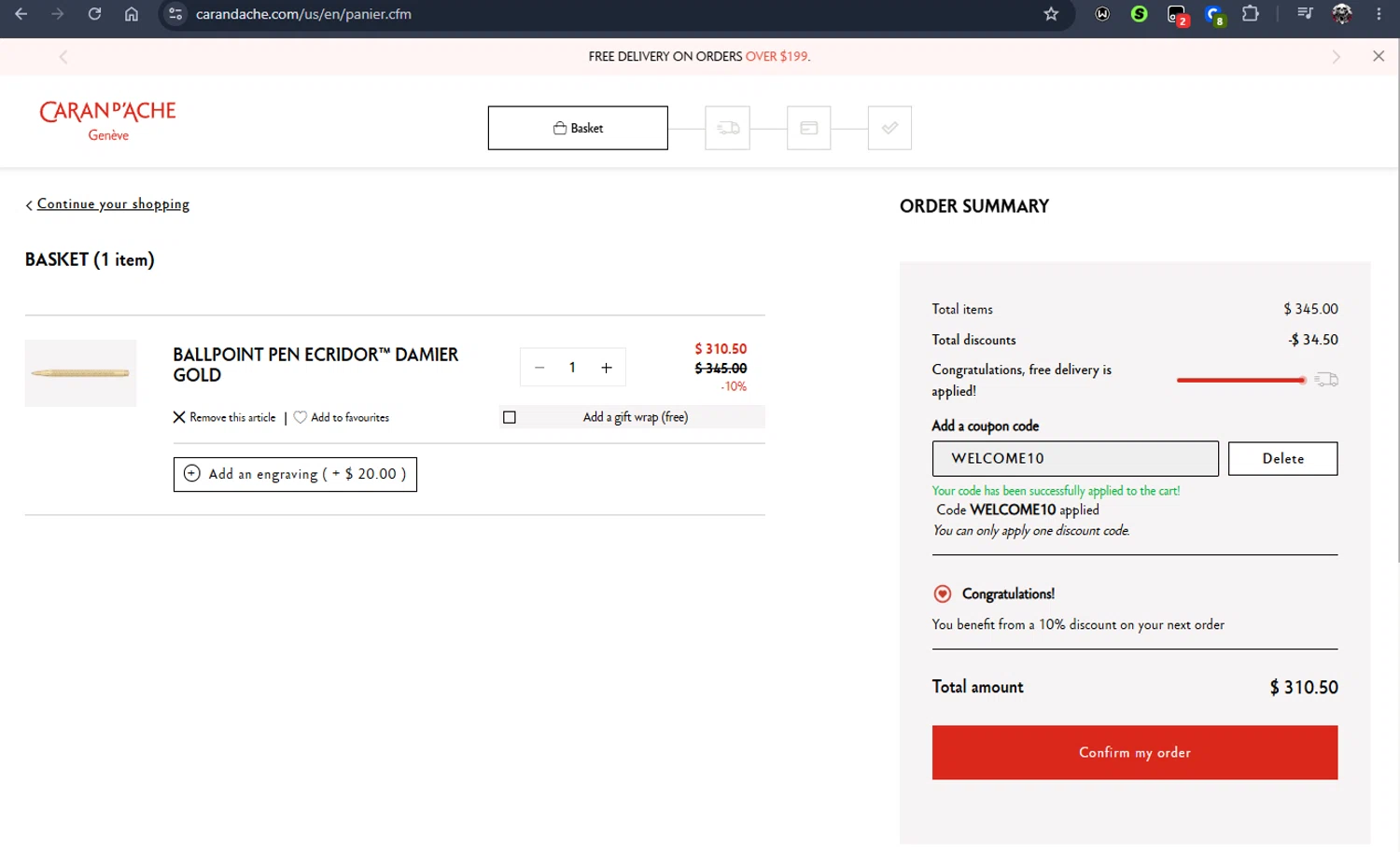This screenshot has height=852, width=1400.
Task: Add pen to favourites heart link
Action: (x=342, y=417)
